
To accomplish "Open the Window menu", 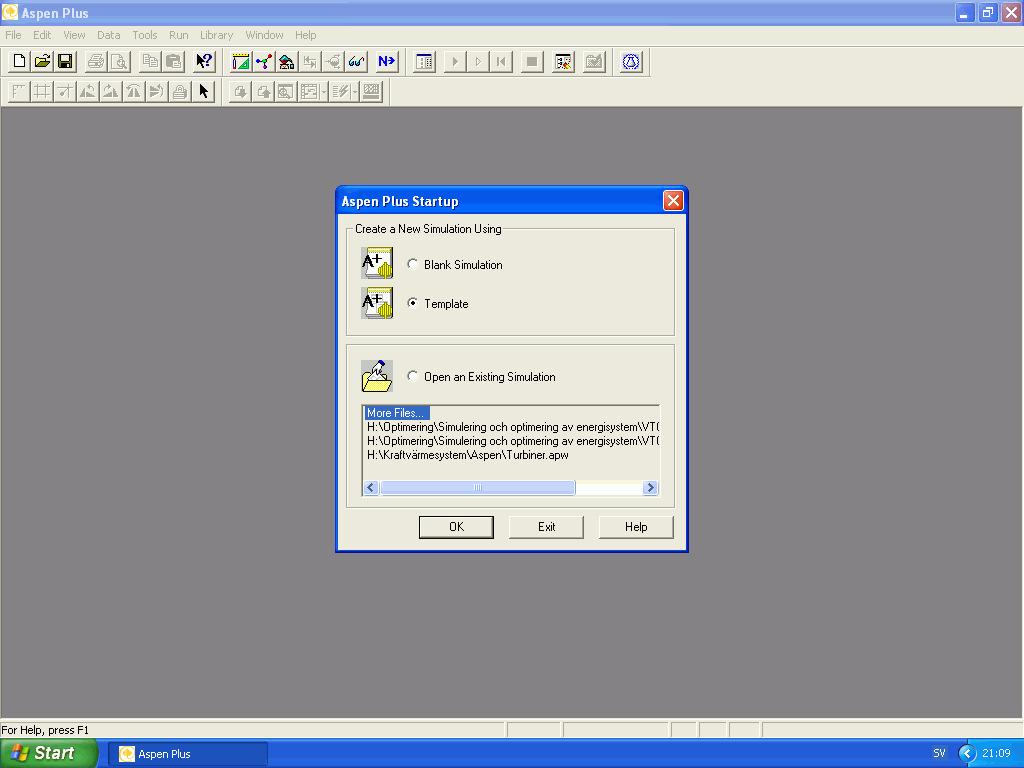I will tap(264, 35).
